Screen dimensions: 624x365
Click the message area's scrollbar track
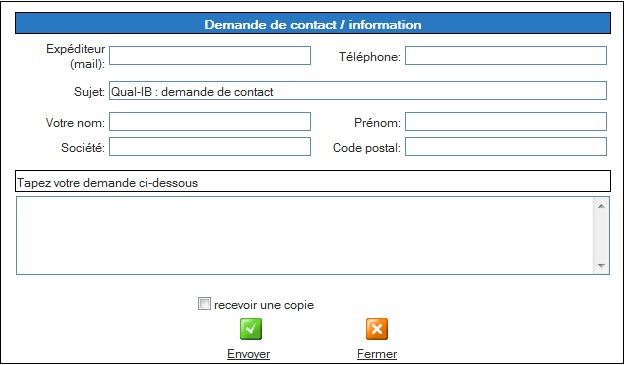[x=601, y=236]
